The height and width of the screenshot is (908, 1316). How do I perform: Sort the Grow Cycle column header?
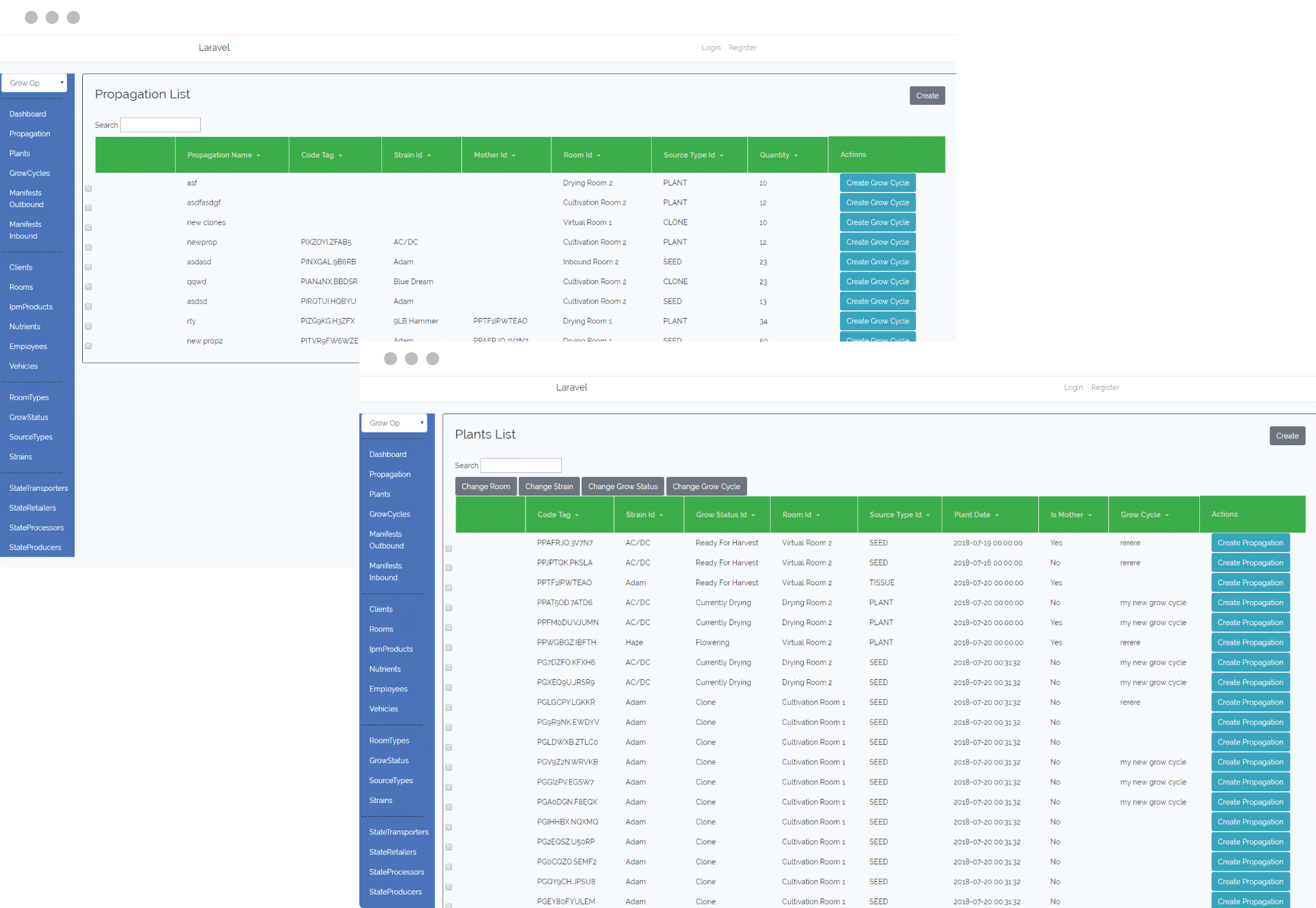click(x=1167, y=515)
